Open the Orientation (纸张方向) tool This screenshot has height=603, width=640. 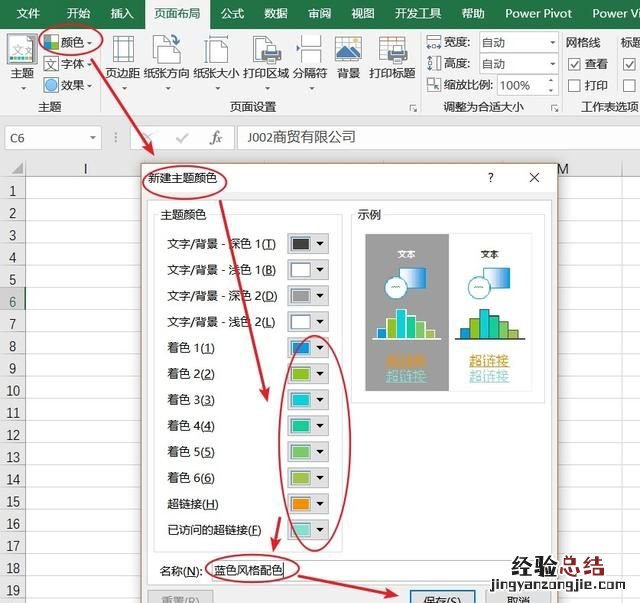[x=166, y=56]
